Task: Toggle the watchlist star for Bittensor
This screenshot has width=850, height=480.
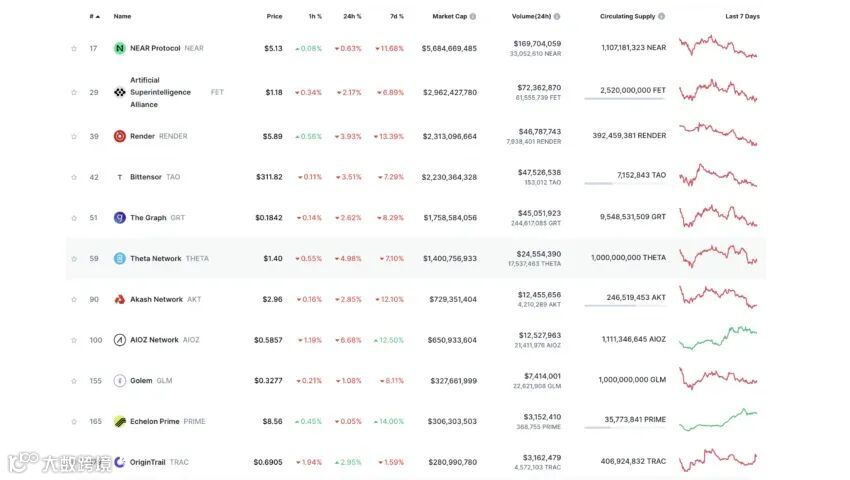Action: click(73, 177)
